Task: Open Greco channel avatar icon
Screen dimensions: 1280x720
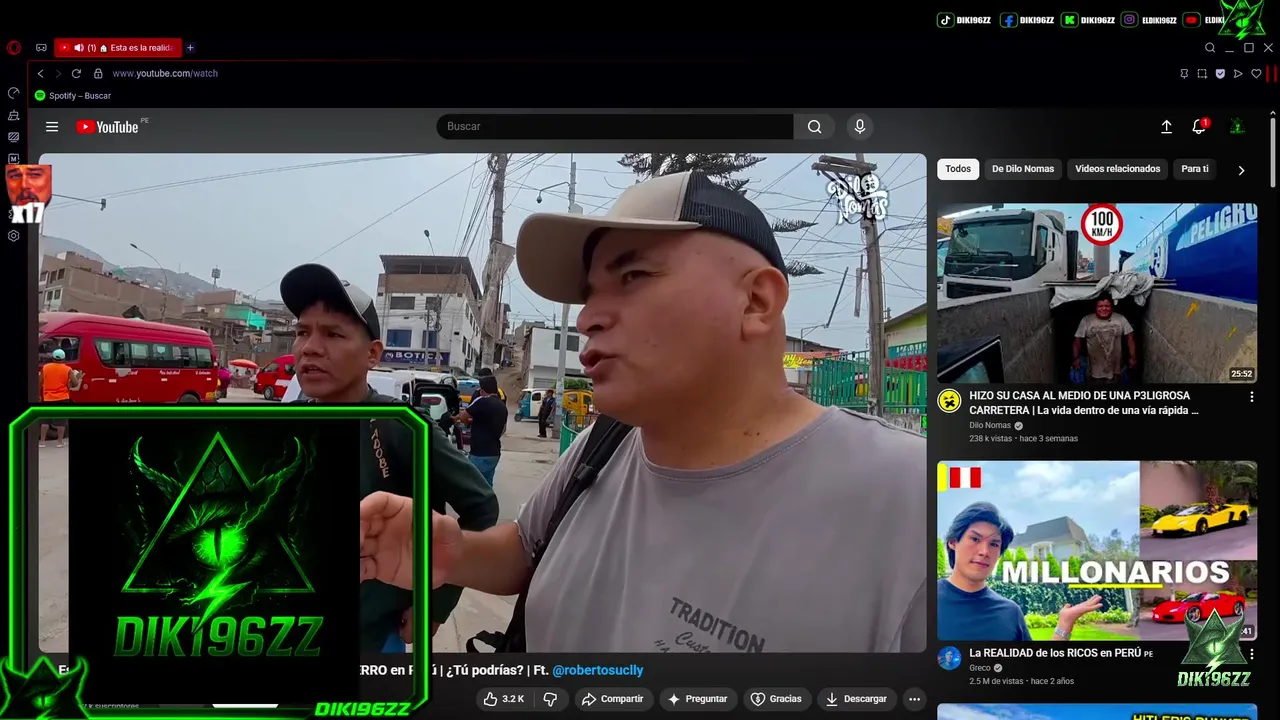Action: (949, 658)
